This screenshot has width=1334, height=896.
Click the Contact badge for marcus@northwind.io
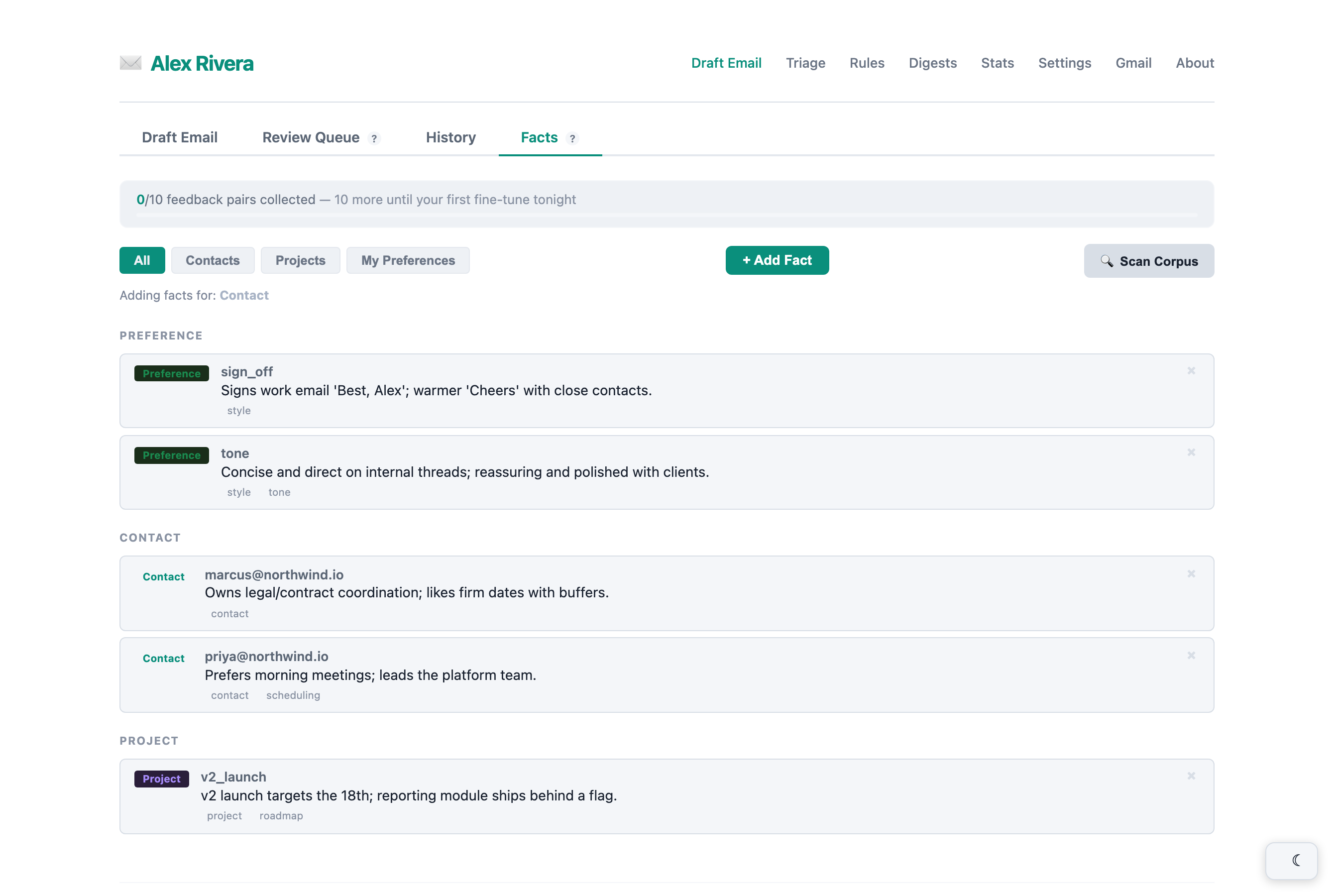[163, 577]
